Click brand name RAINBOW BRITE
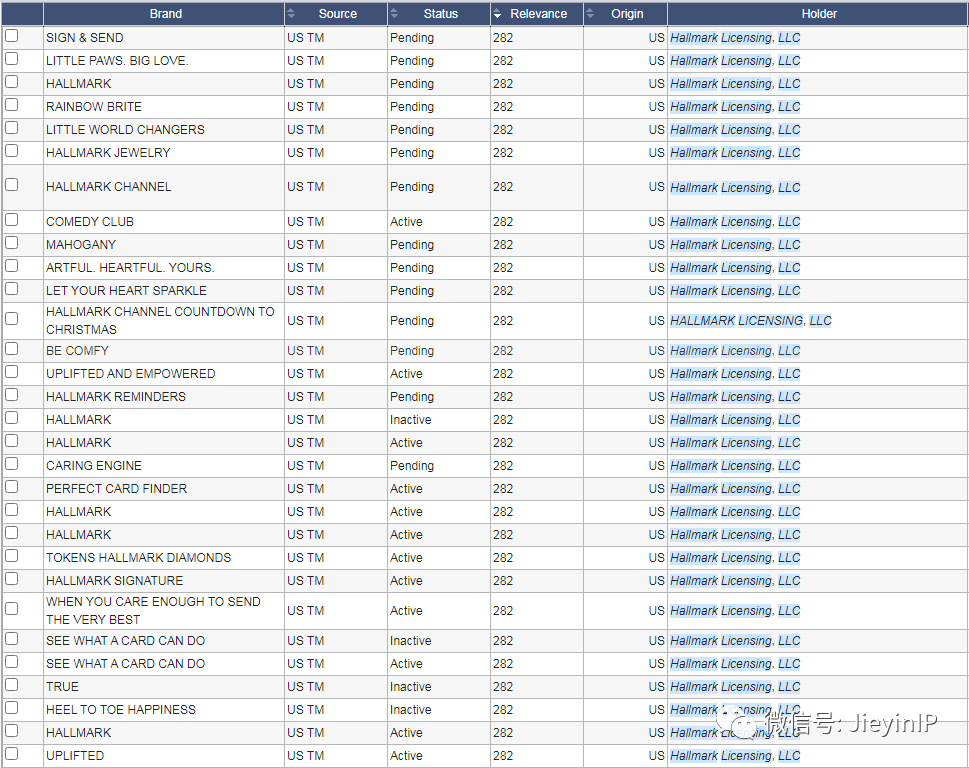The width and height of the screenshot is (969, 768). click(94, 107)
